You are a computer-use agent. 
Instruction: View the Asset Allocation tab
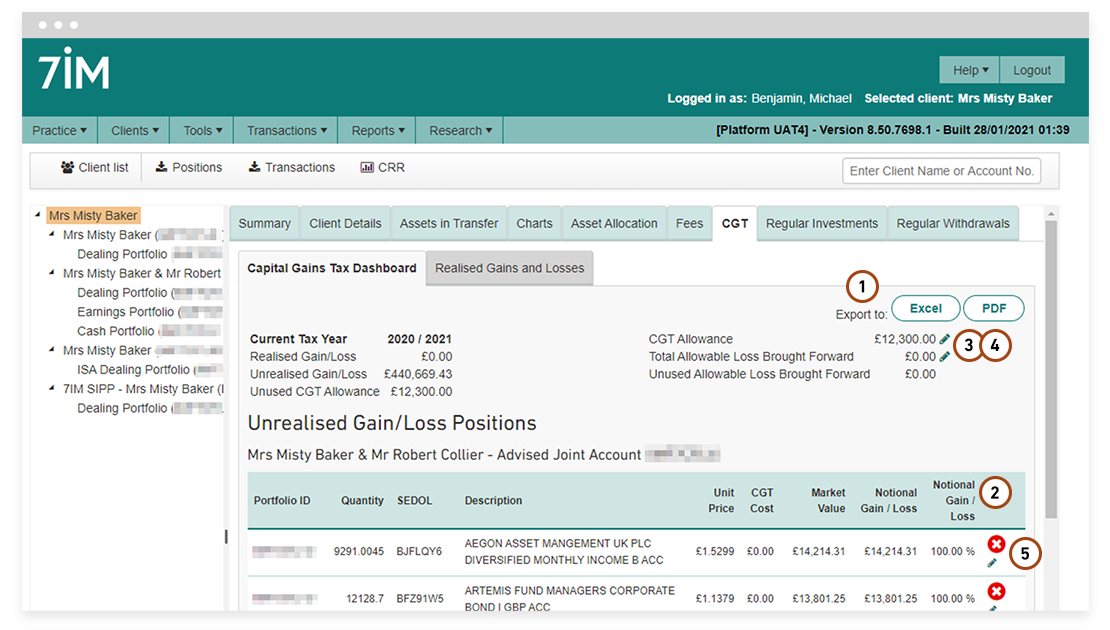pyautogui.click(x=614, y=224)
